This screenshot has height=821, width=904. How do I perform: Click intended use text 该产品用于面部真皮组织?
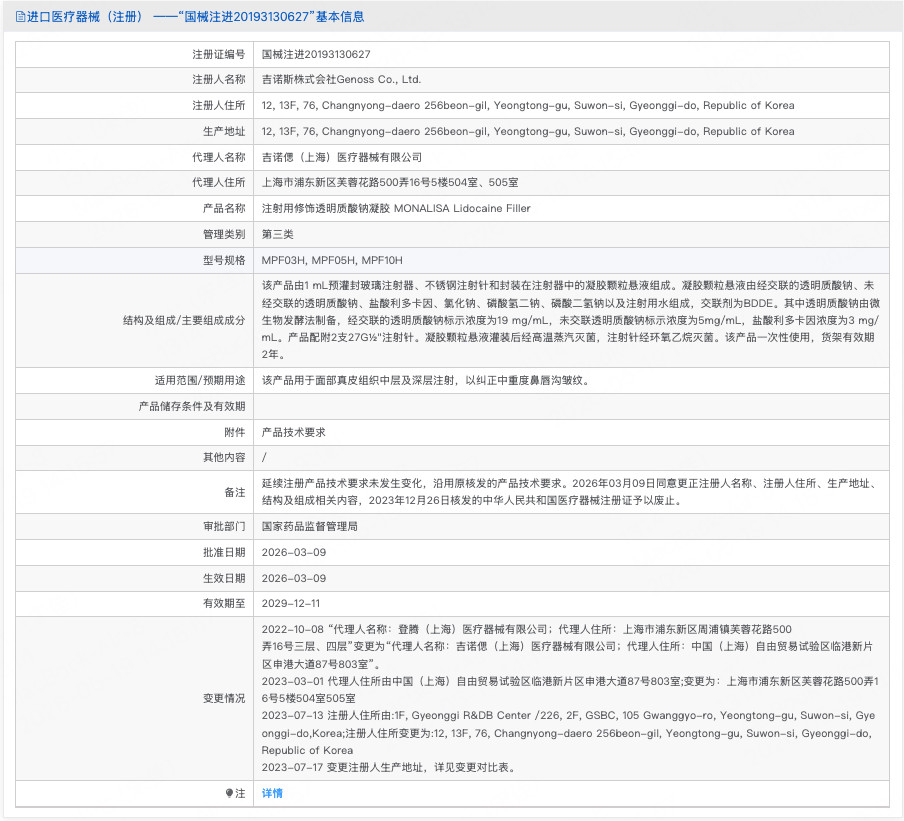coord(426,381)
